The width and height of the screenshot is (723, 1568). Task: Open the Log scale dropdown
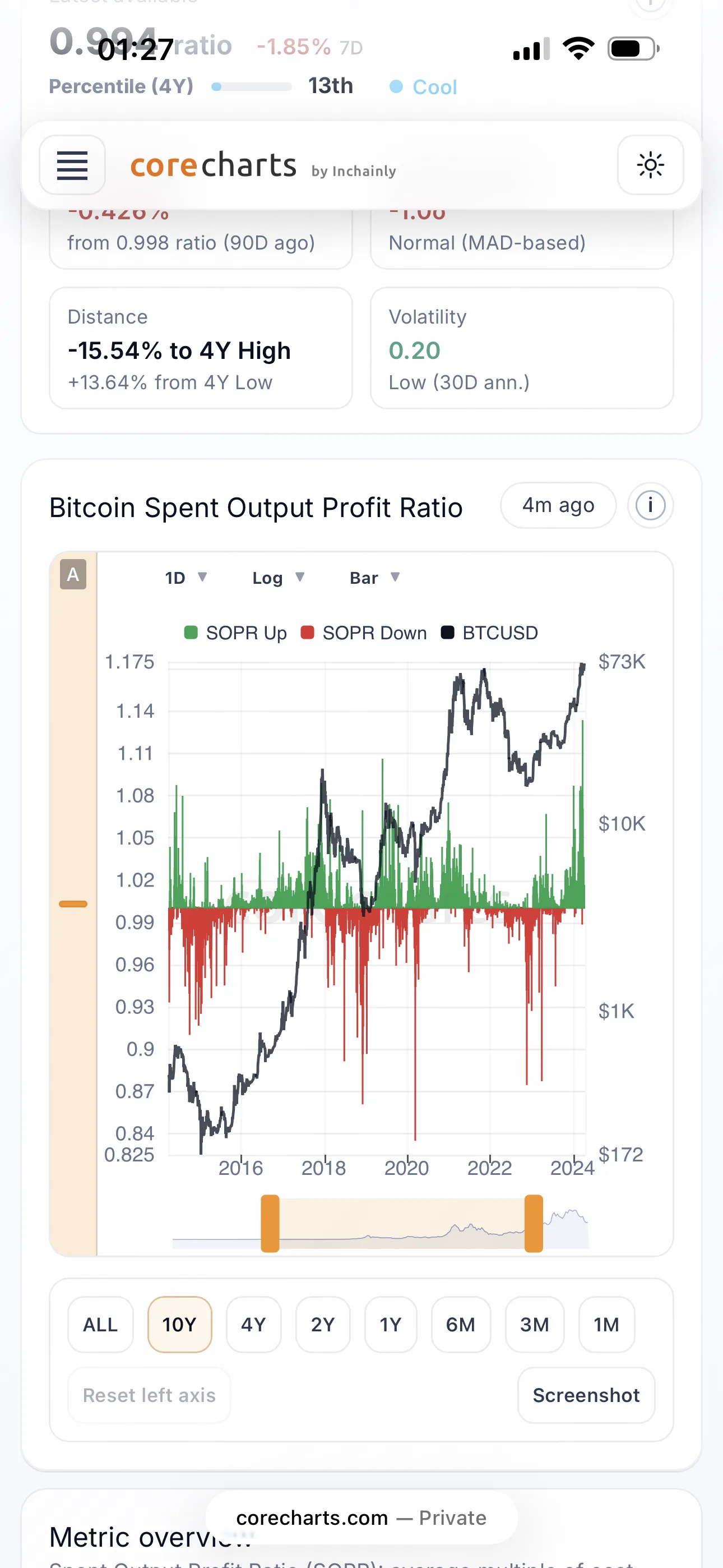point(277,578)
